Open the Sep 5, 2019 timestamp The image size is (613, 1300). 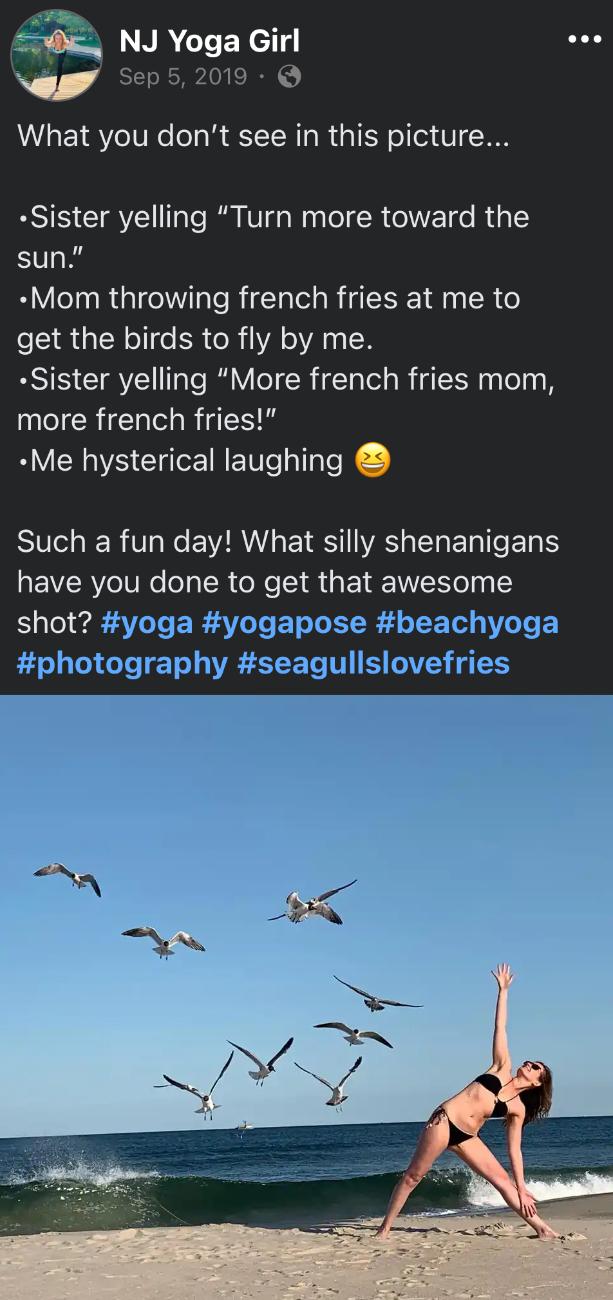point(183,76)
